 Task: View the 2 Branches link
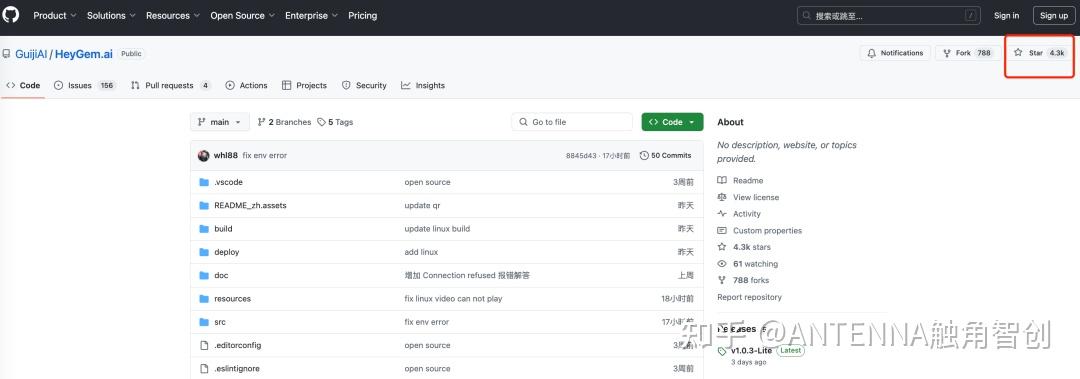point(284,122)
